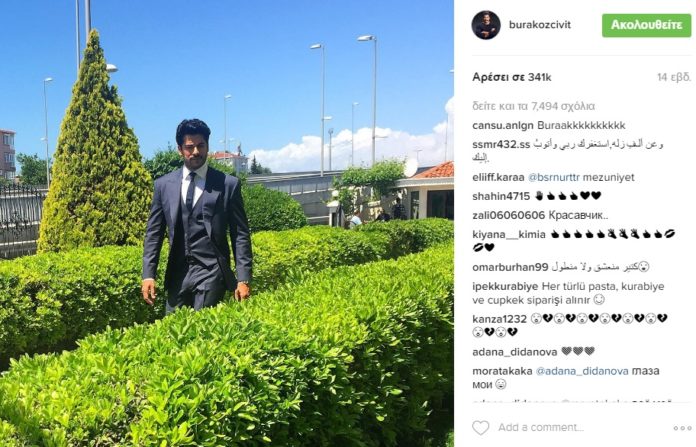Open ssmr432.ss commenter profile
696x447 pixels.
point(501,145)
